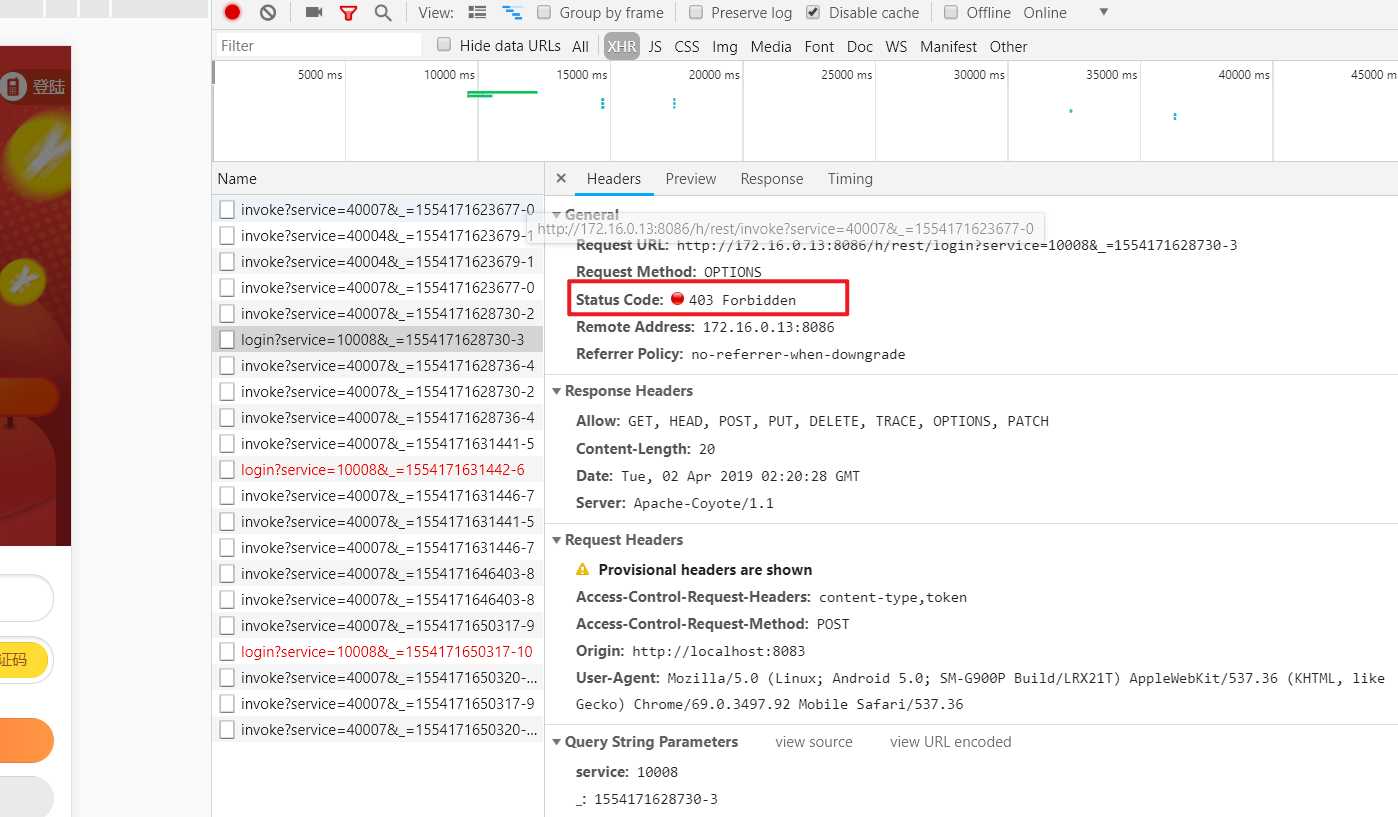Screen dimensions: 1398x817
Task: Open the Response tab
Action: click(x=772, y=178)
